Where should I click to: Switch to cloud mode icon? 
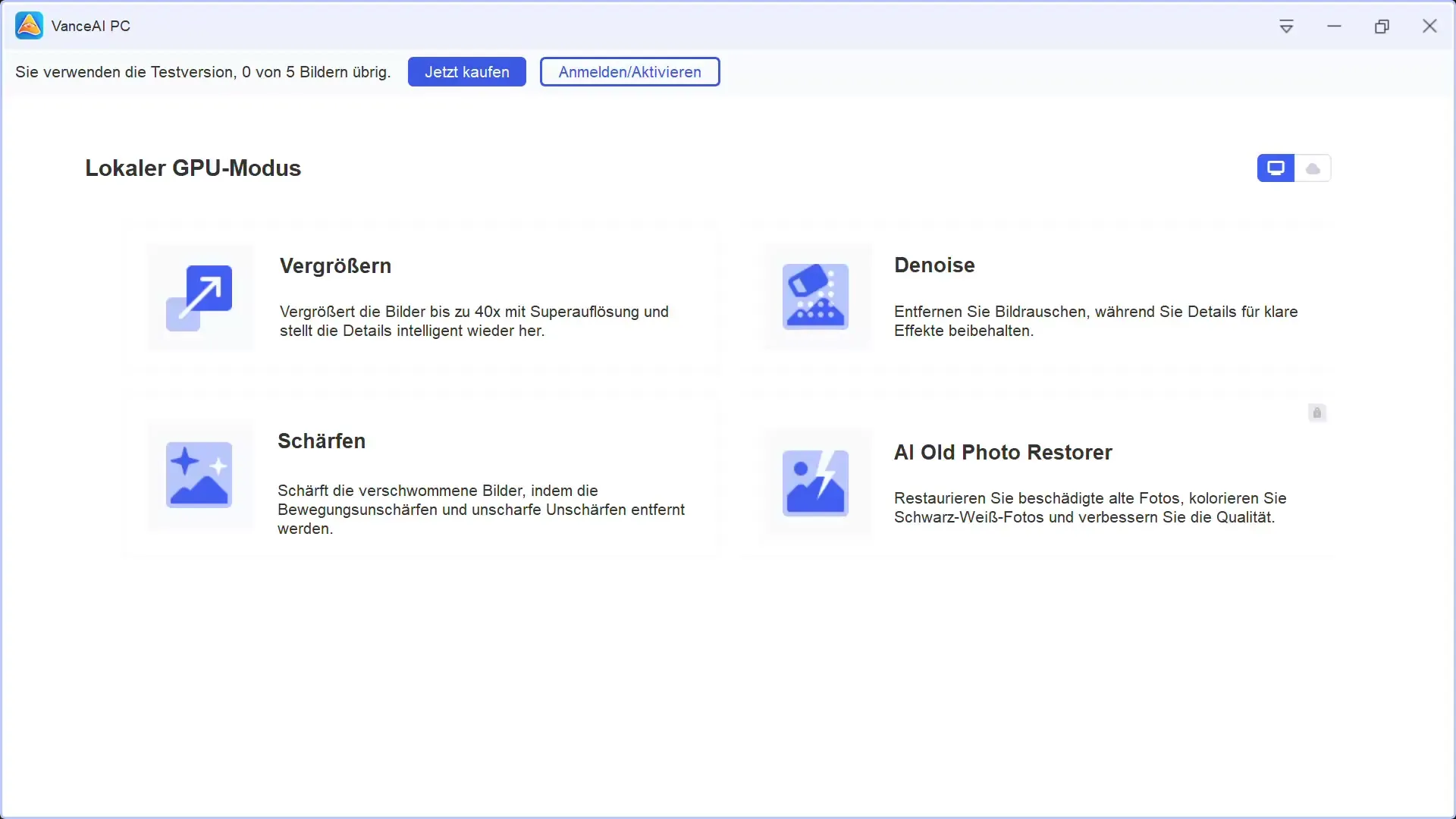[1313, 168]
